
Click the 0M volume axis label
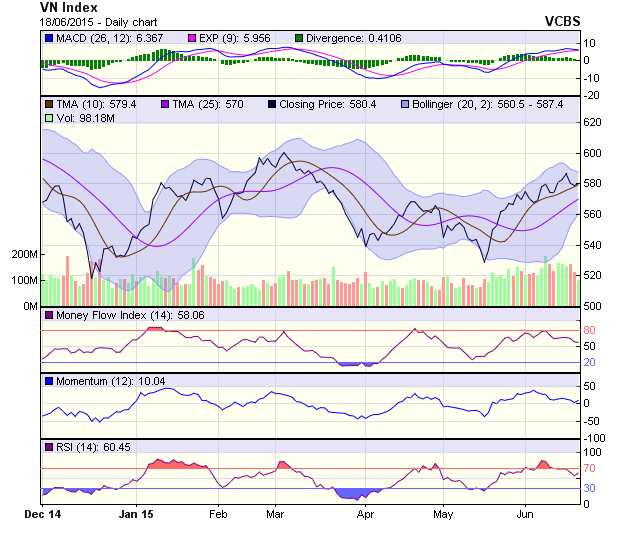30,306
